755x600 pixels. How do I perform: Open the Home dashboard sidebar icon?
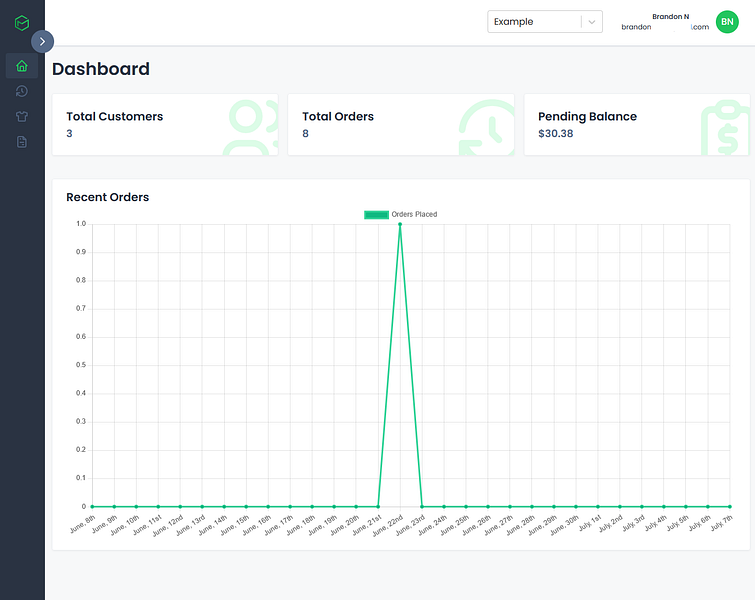[x=22, y=66]
